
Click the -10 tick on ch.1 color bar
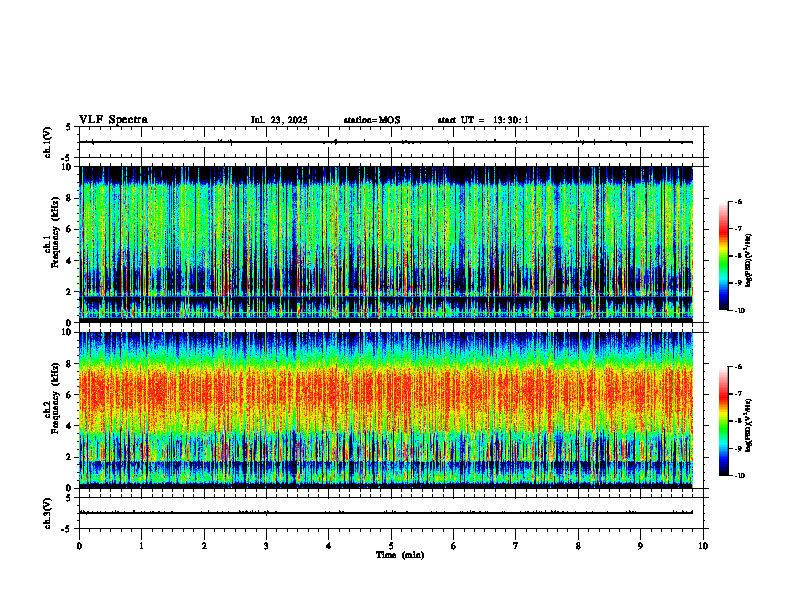pyautogui.click(x=739, y=311)
